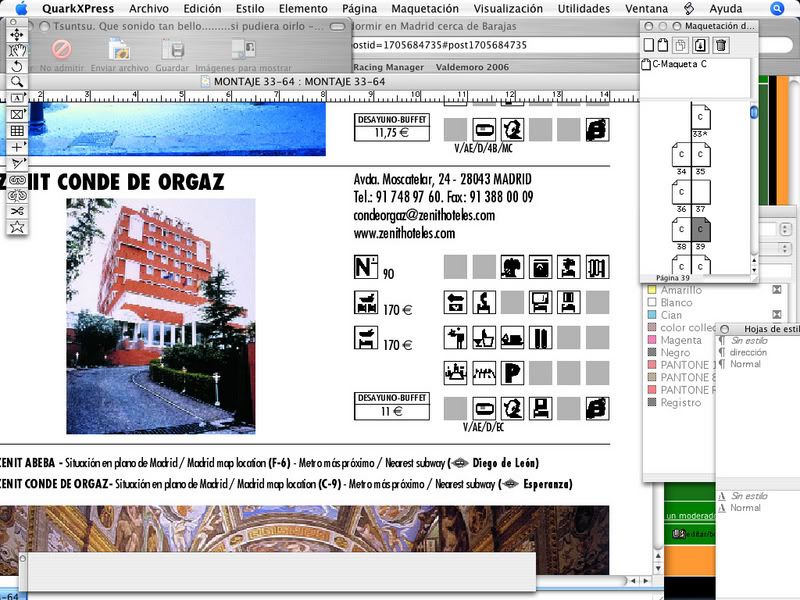This screenshot has height=600, width=800.
Task: Select the Content hand tool
Action: coord(17,51)
